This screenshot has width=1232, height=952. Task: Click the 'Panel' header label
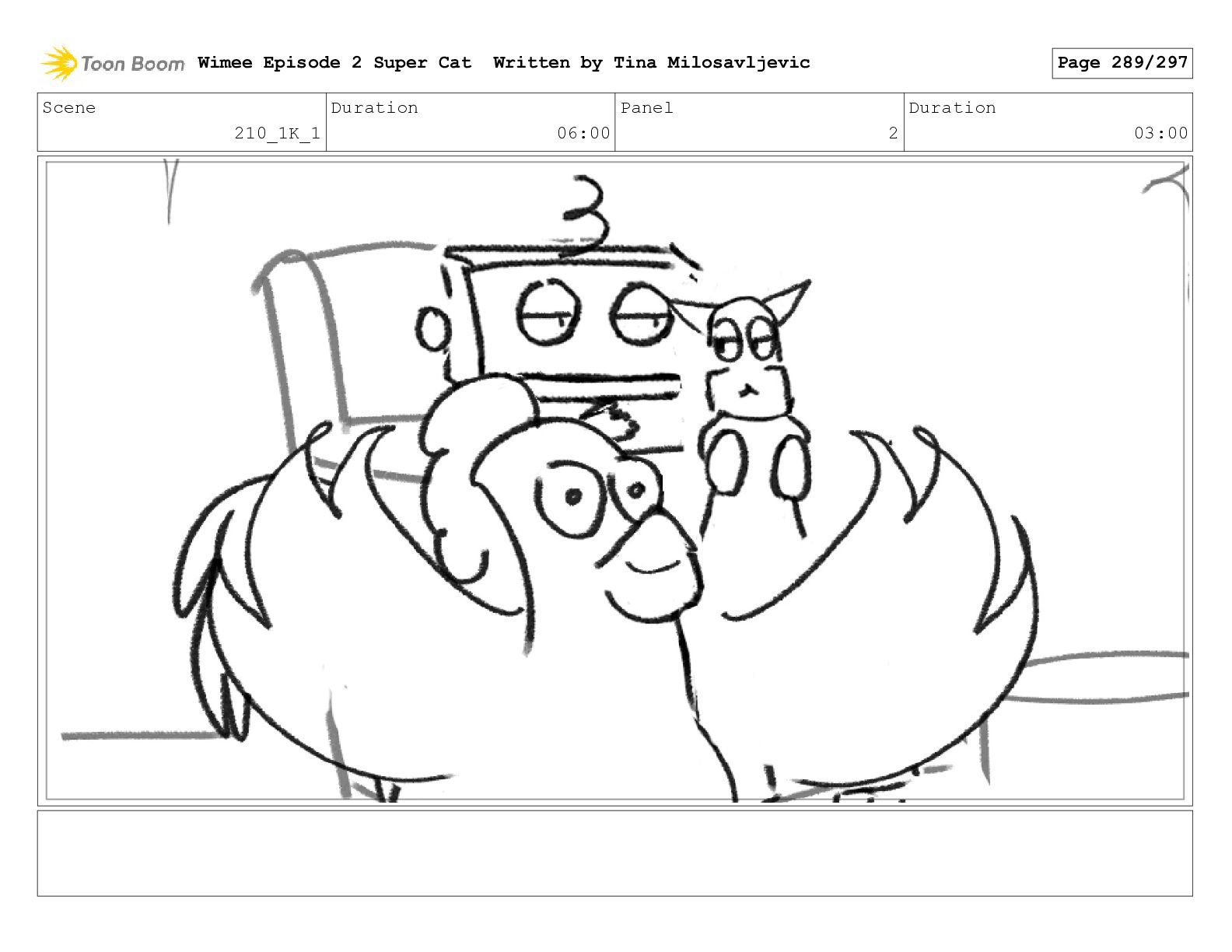click(647, 108)
